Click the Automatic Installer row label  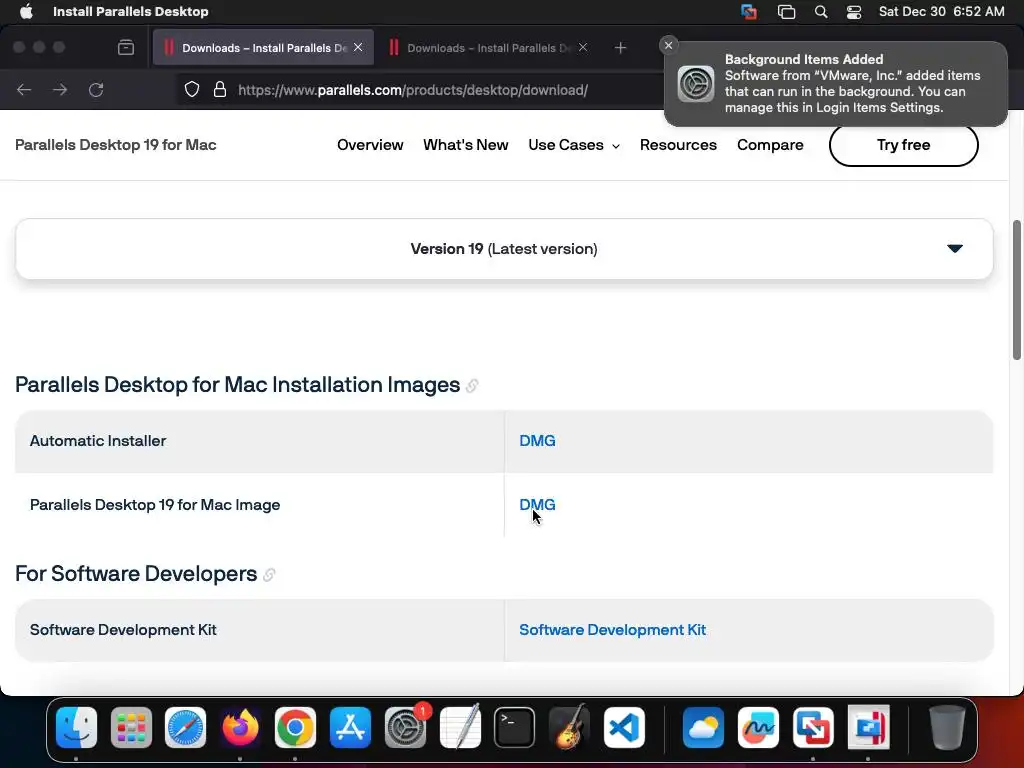tap(98, 441)
